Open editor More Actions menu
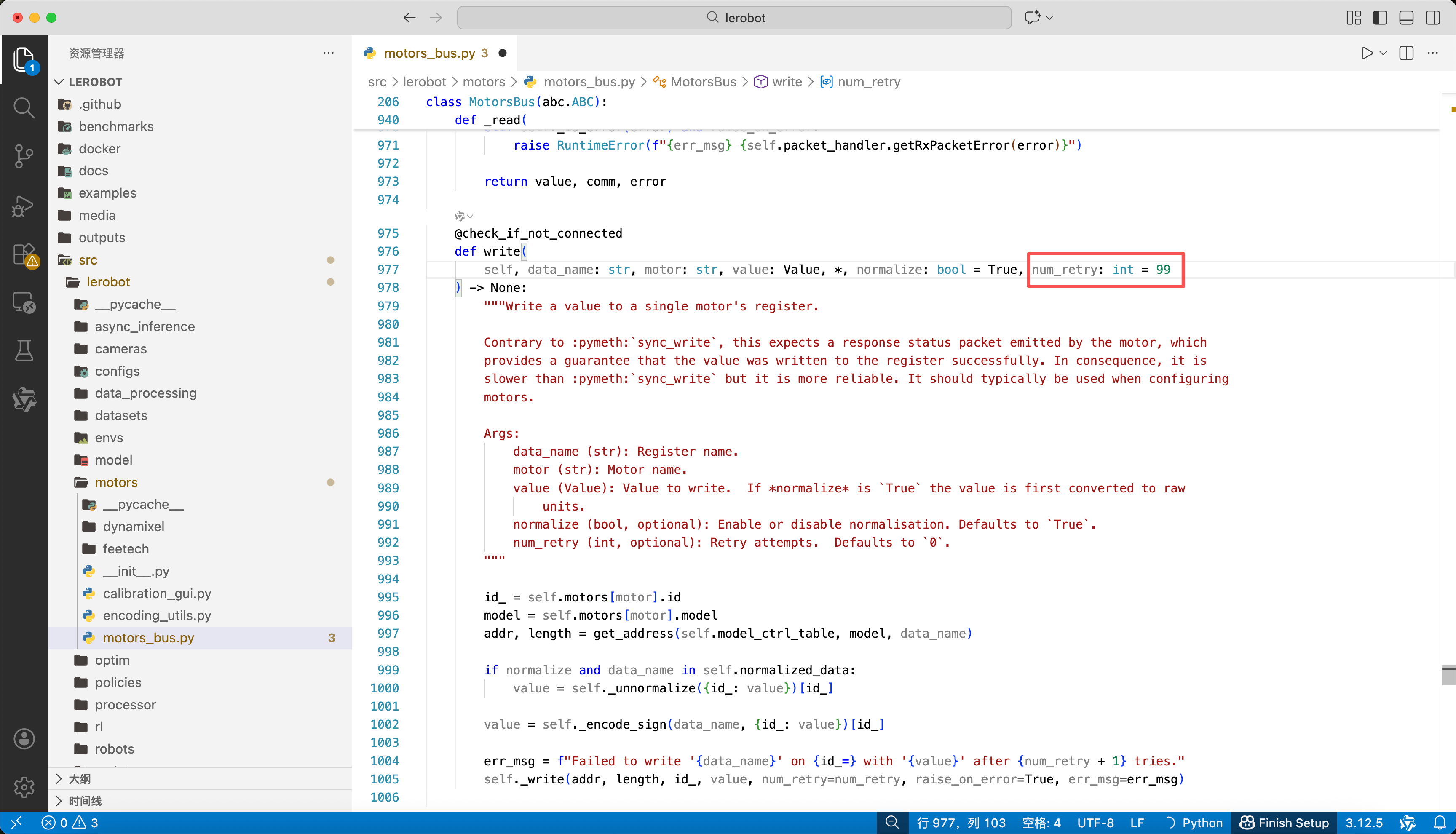The width and height of the screenshot is (1456, 834). point(1432,53)
